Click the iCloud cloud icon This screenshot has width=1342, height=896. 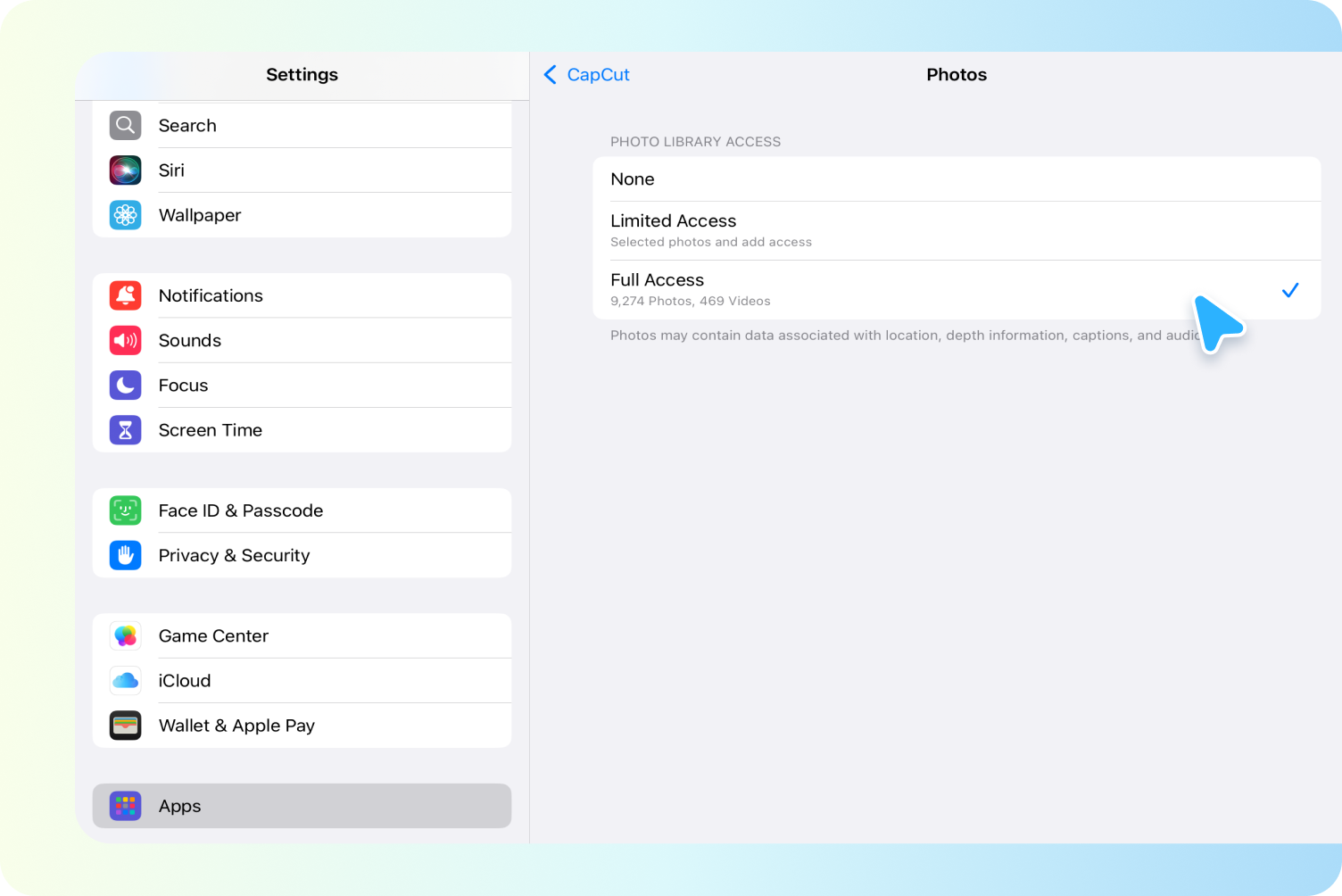point(125,680)
